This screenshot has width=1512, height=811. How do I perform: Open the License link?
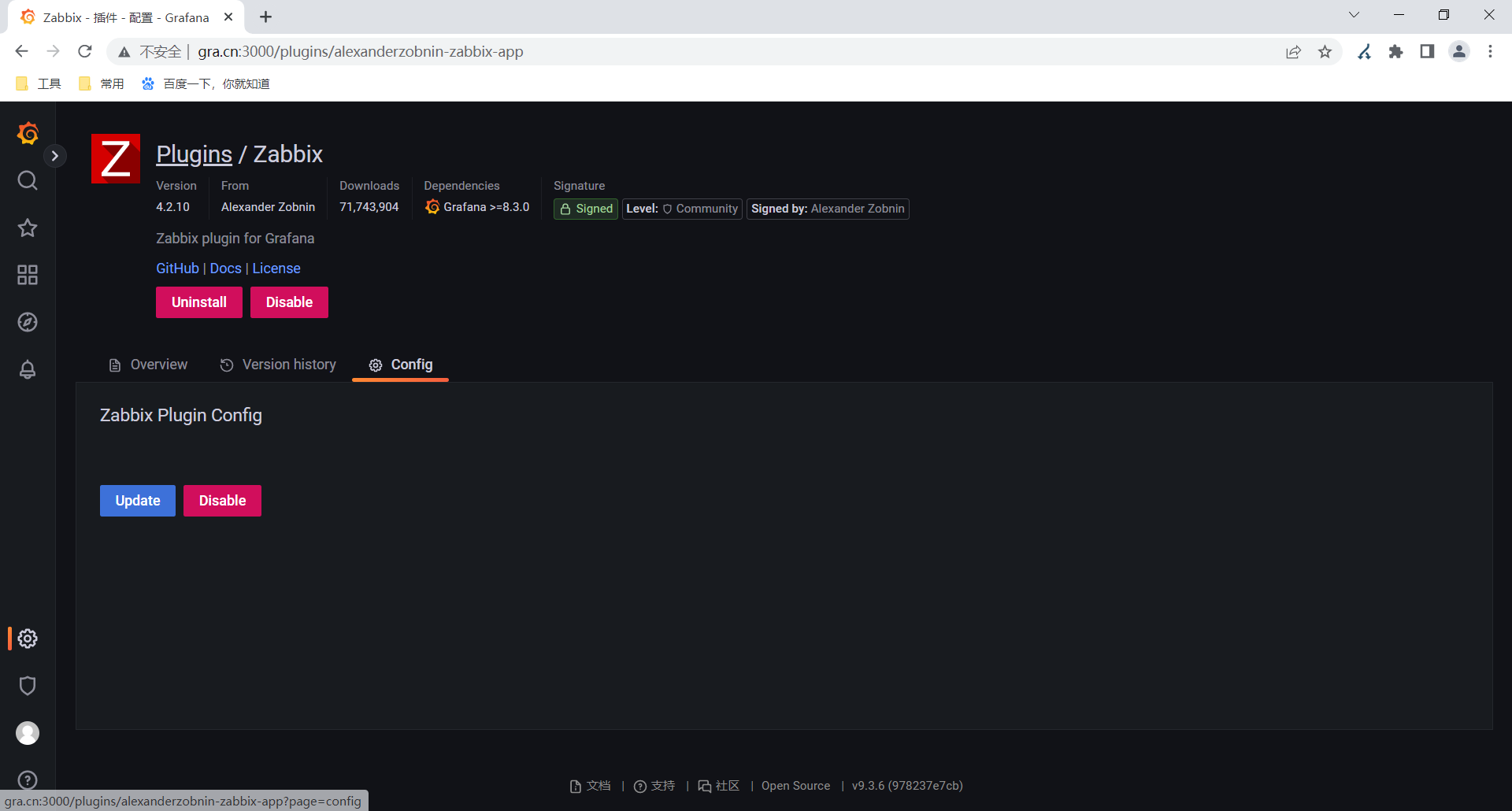(x=276, y=268)
